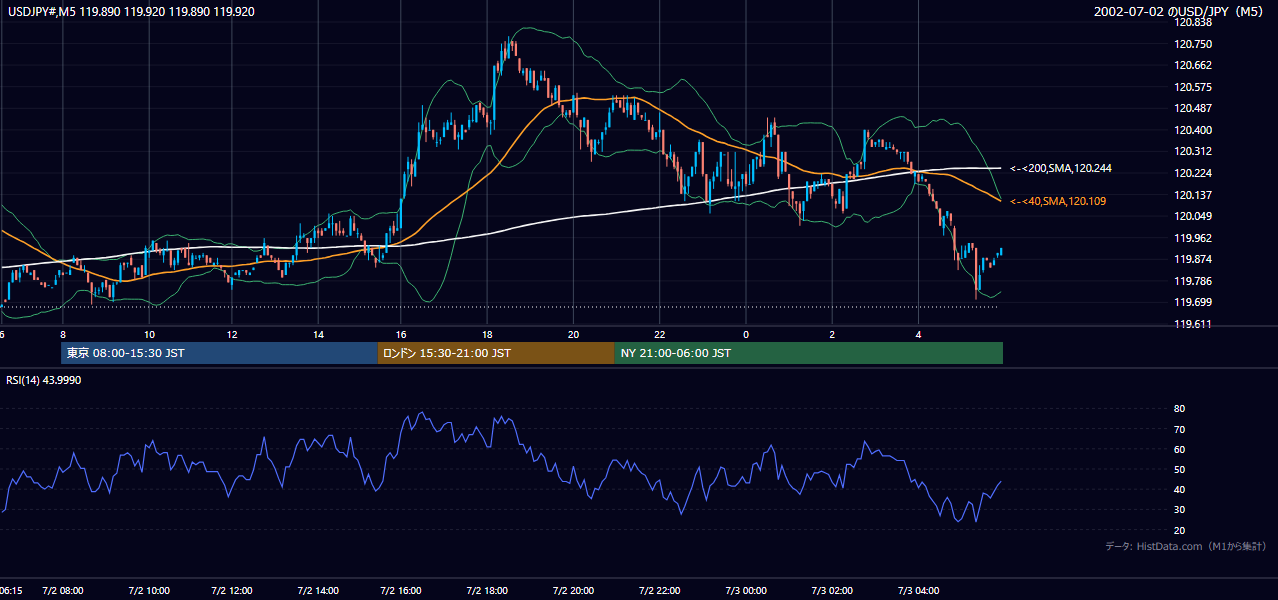Click the RSI scale value 70

coord(1179,429)
